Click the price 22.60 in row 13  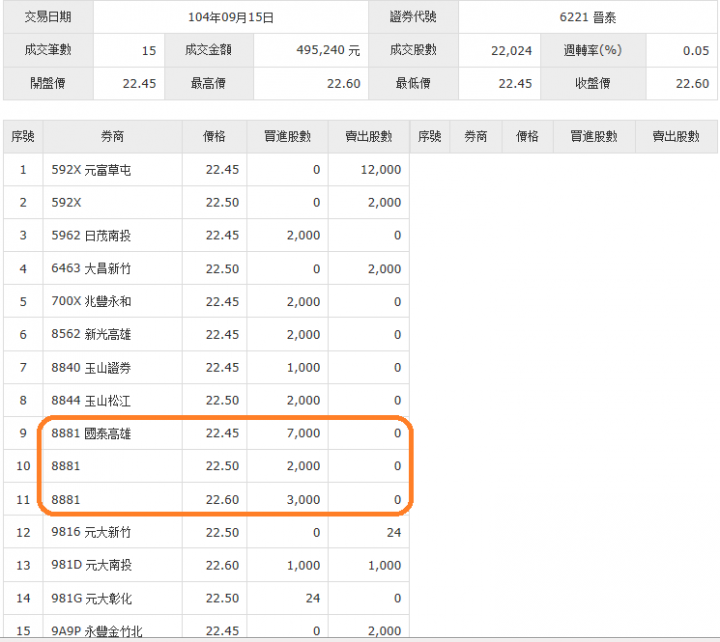pyautogui.click(x=222, y=566)
